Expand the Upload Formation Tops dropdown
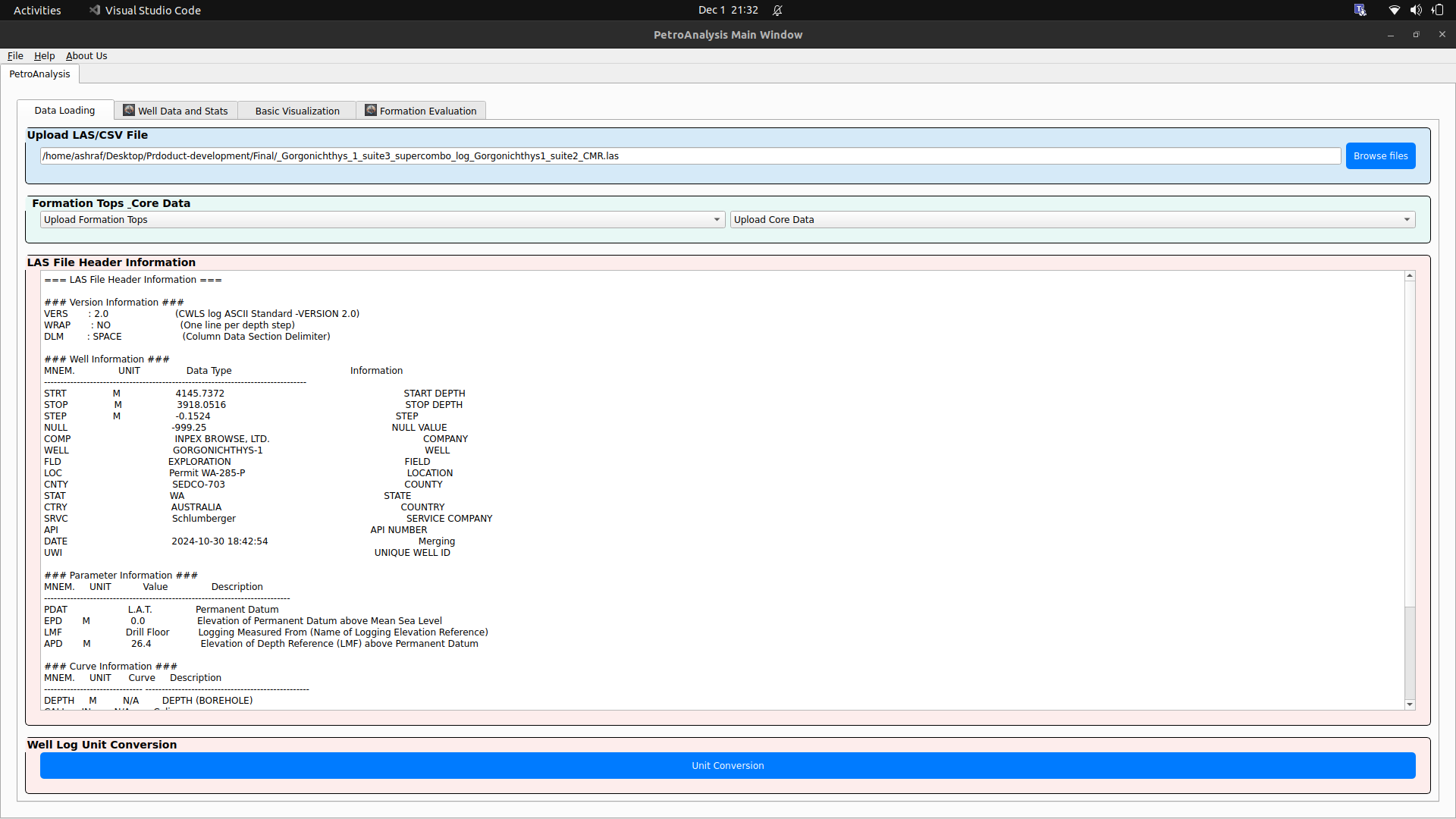The height and width of the screenshot is (819, 1456). coord(717,220)
